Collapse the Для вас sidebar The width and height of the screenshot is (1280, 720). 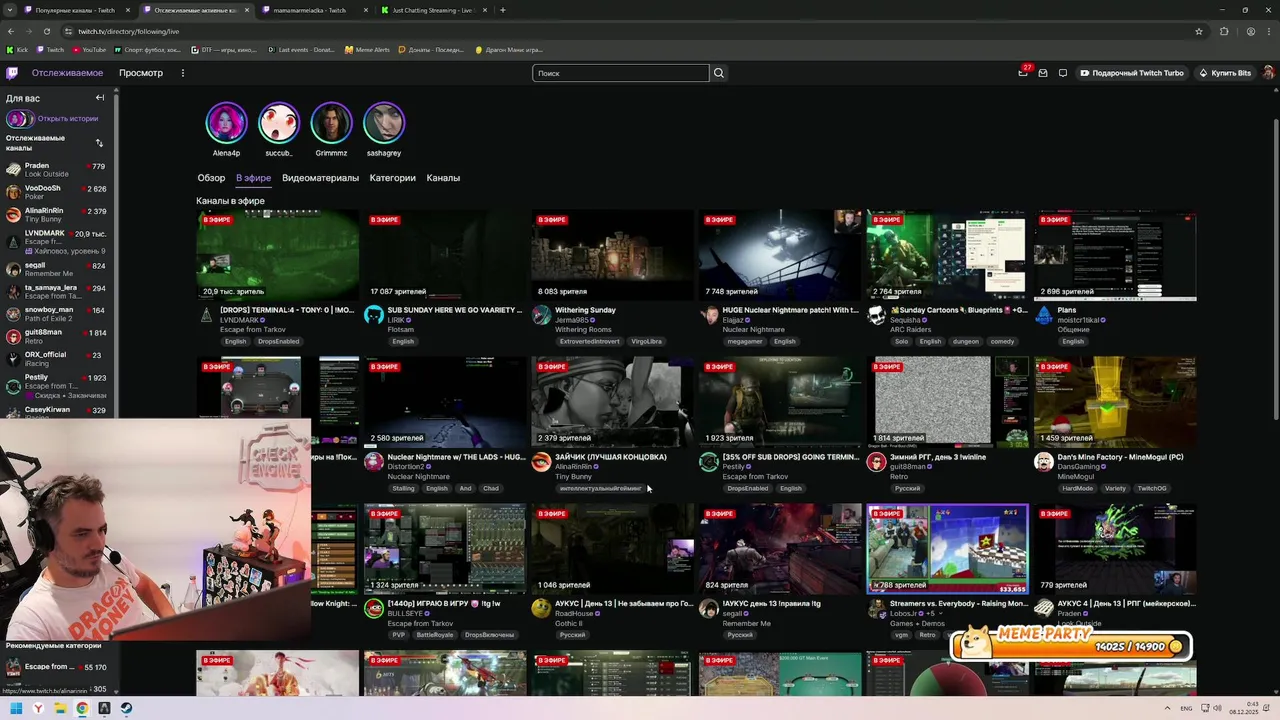(100, 98)
